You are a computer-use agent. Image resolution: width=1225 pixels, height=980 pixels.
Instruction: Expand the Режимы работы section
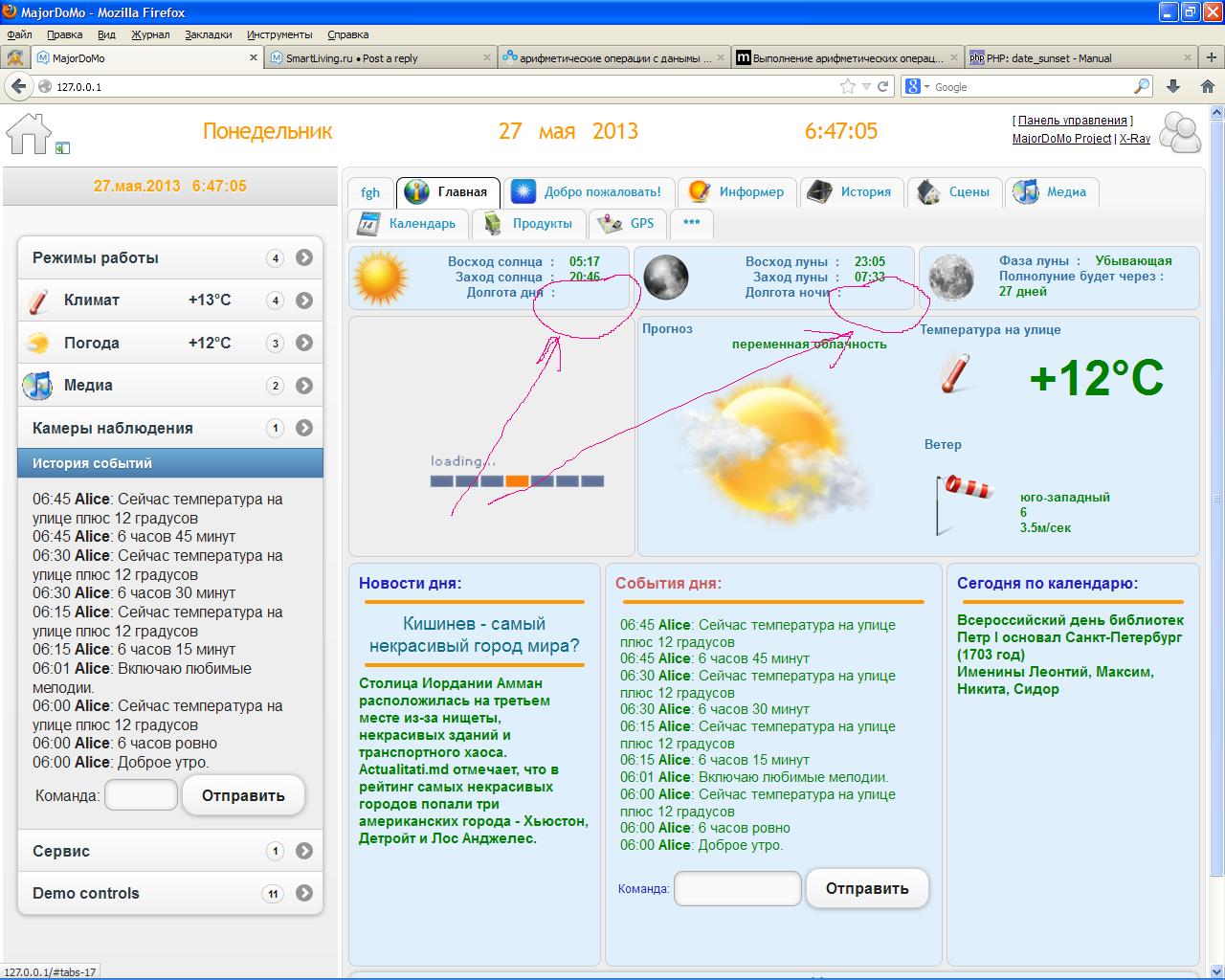304,257
